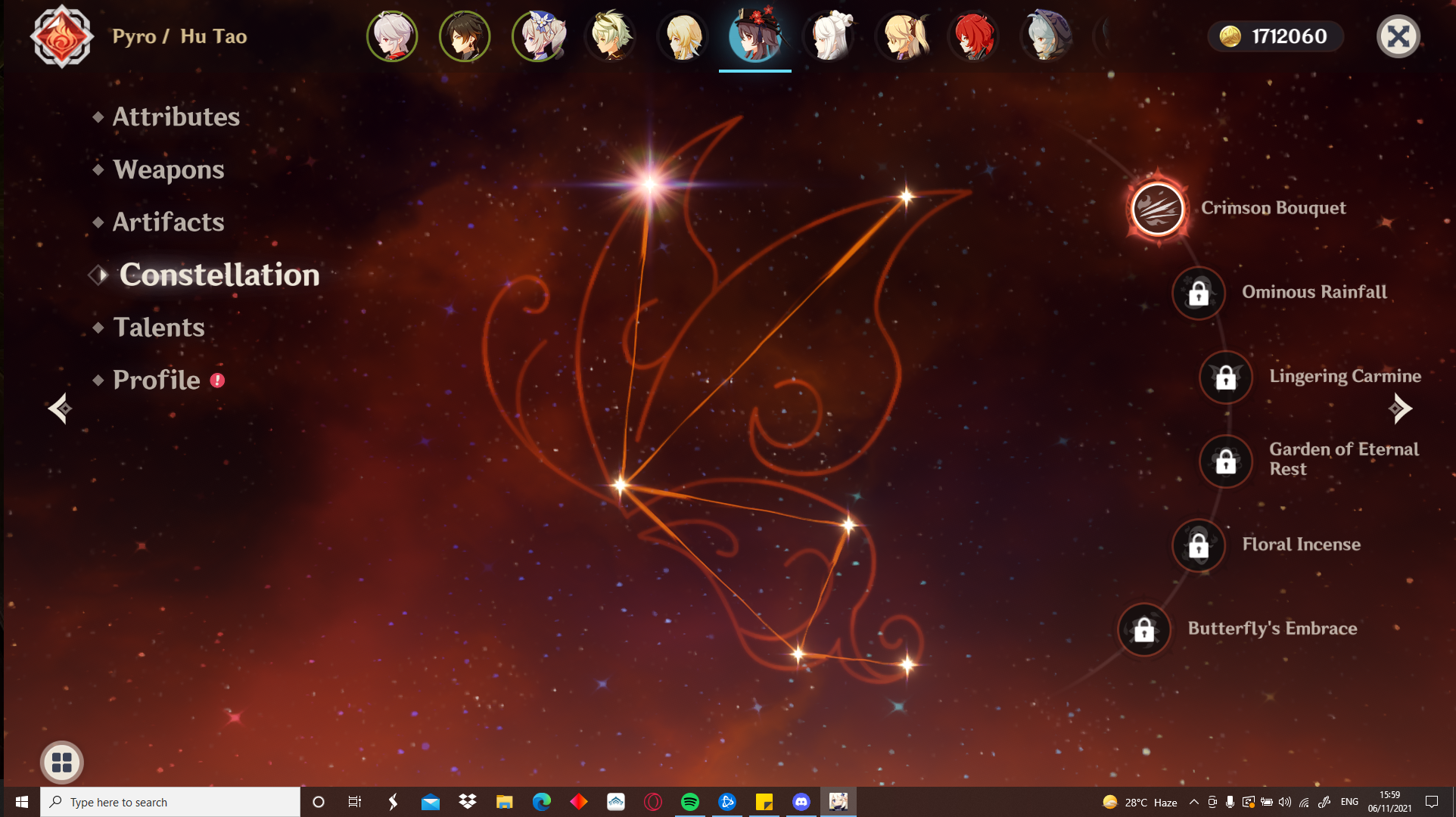Select the blonde character with blue-flowered hat

point(538,36)
